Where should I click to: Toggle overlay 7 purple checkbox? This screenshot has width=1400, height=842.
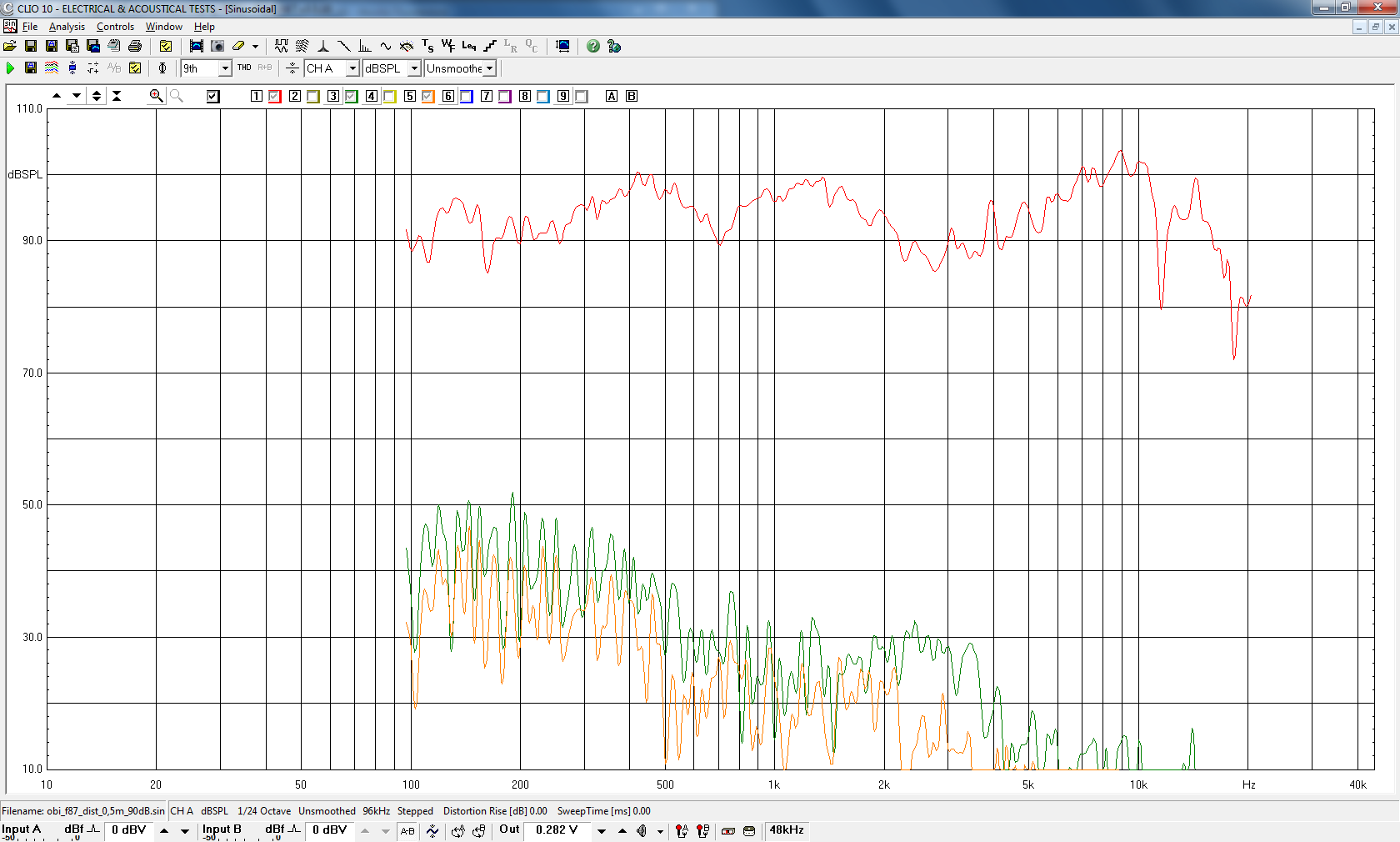coord(505,97)
